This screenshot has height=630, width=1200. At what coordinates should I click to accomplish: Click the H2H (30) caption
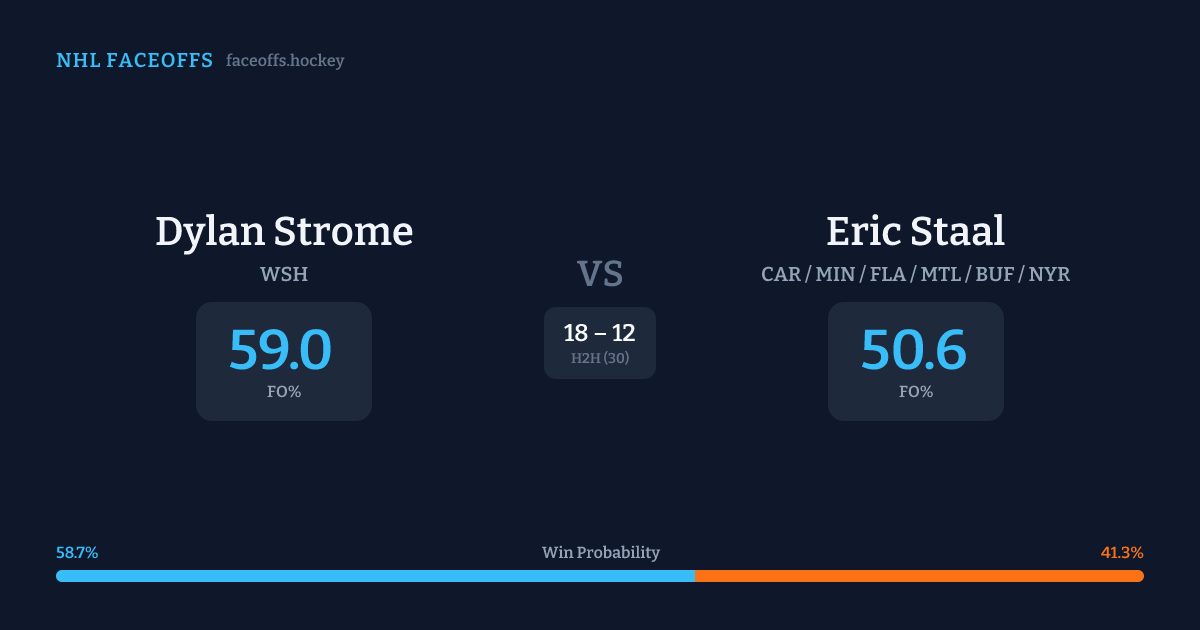pyautogui.click(x=600, y=358)
